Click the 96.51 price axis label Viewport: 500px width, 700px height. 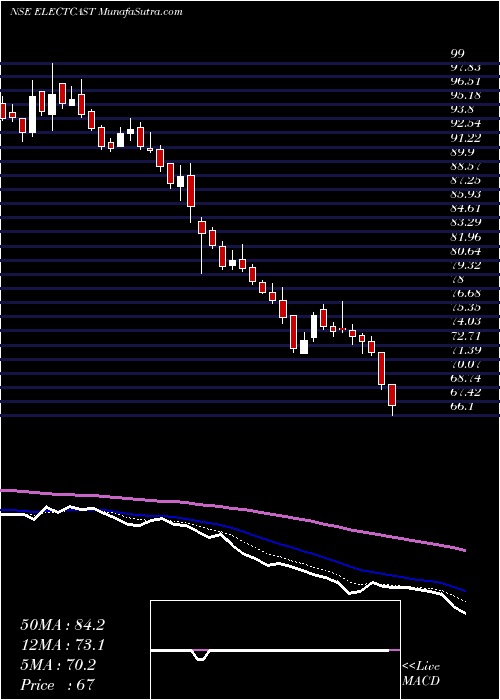pos(466,81)
